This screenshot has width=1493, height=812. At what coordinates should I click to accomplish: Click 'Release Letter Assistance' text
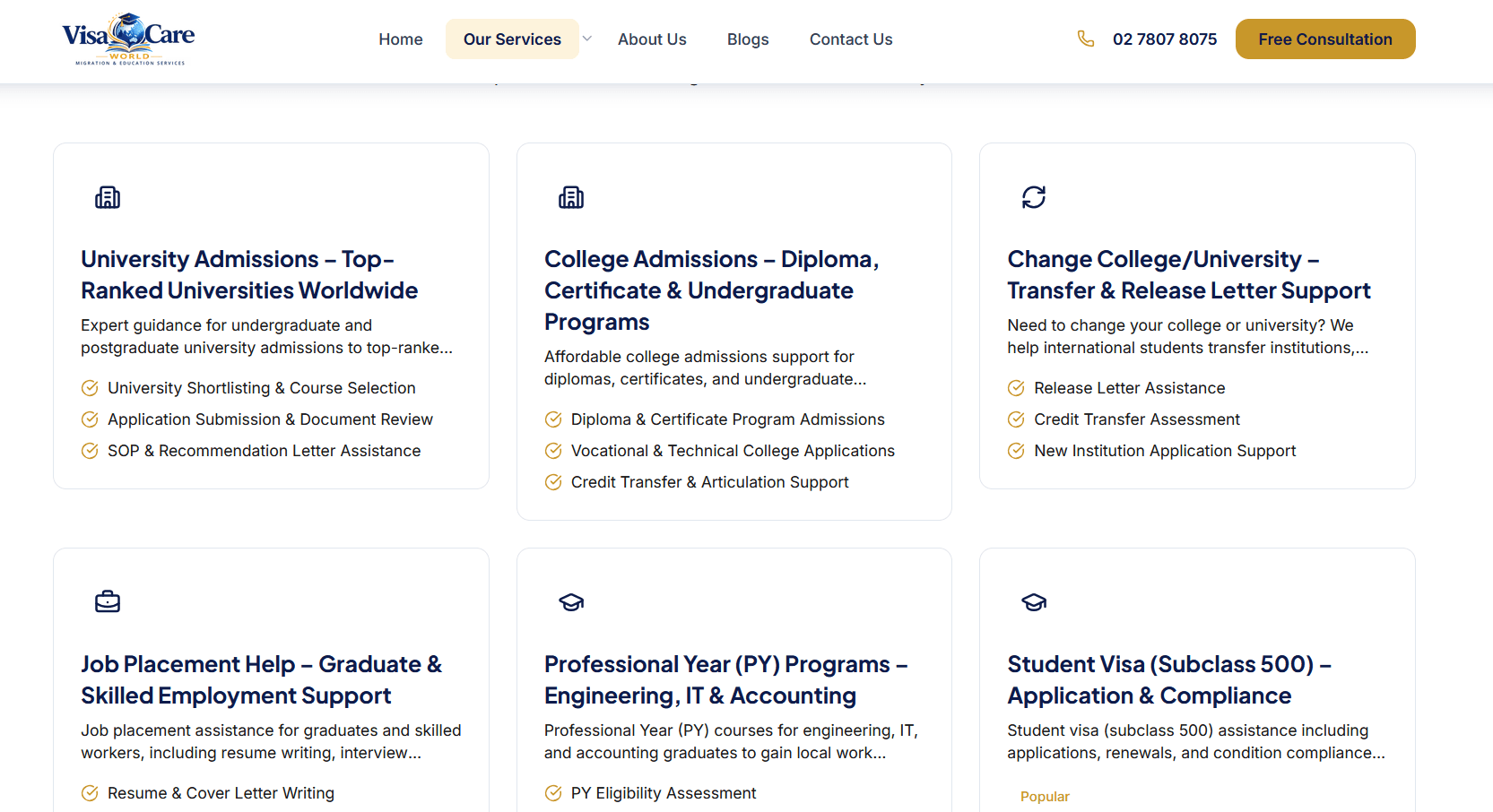click(x=1130, y=388)
